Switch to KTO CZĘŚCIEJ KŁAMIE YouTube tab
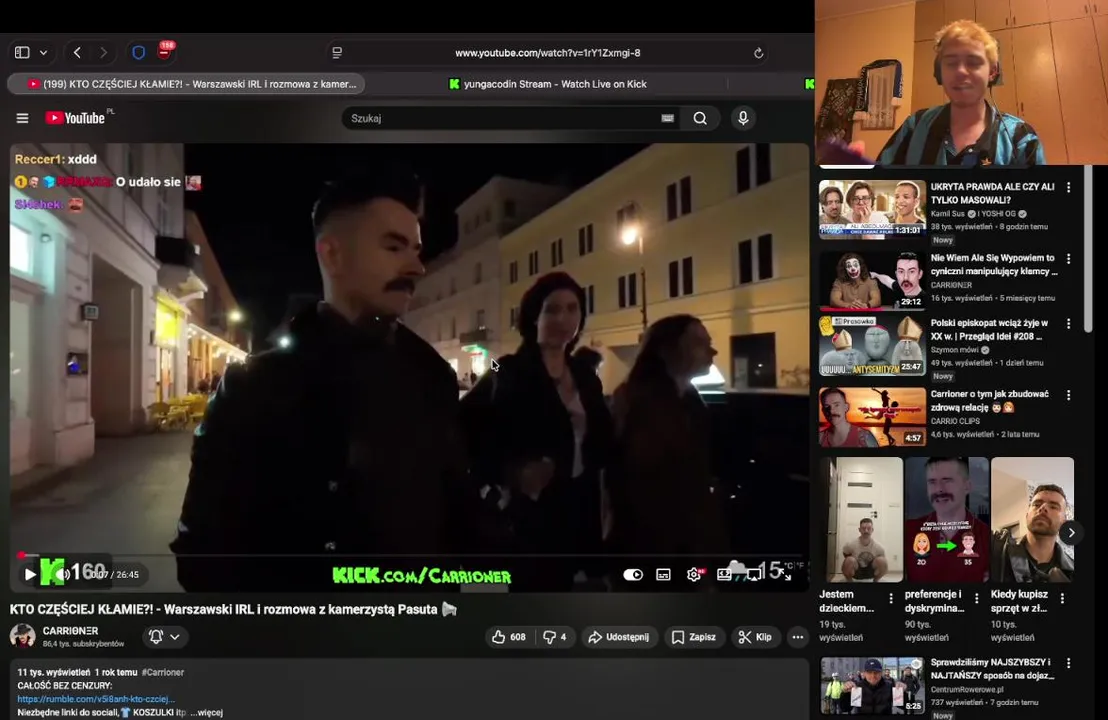Screen dimensions: 1108x720 [x=187, y=83]
